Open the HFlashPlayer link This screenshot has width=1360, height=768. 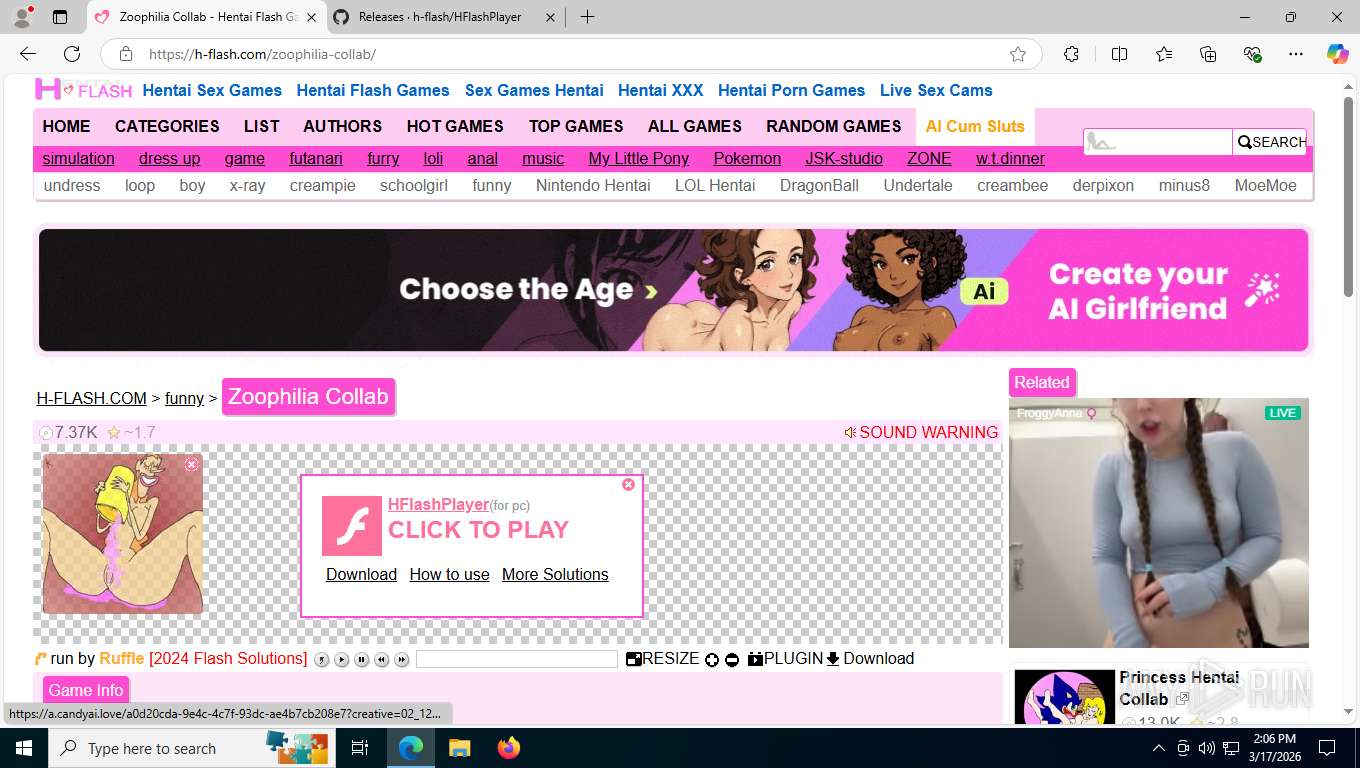tap(438, 505)
